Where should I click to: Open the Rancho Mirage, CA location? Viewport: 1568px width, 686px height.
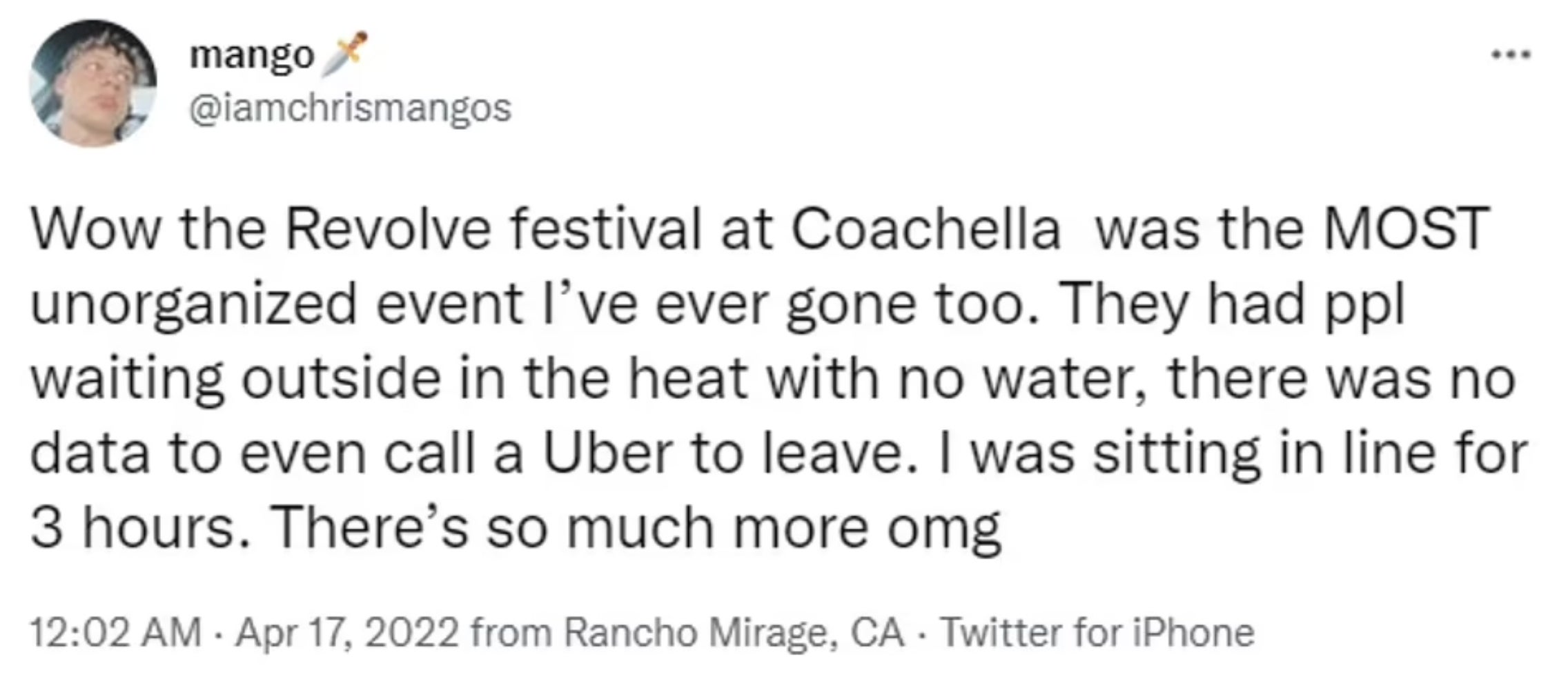pyautogui.click(x=734, y=632)
